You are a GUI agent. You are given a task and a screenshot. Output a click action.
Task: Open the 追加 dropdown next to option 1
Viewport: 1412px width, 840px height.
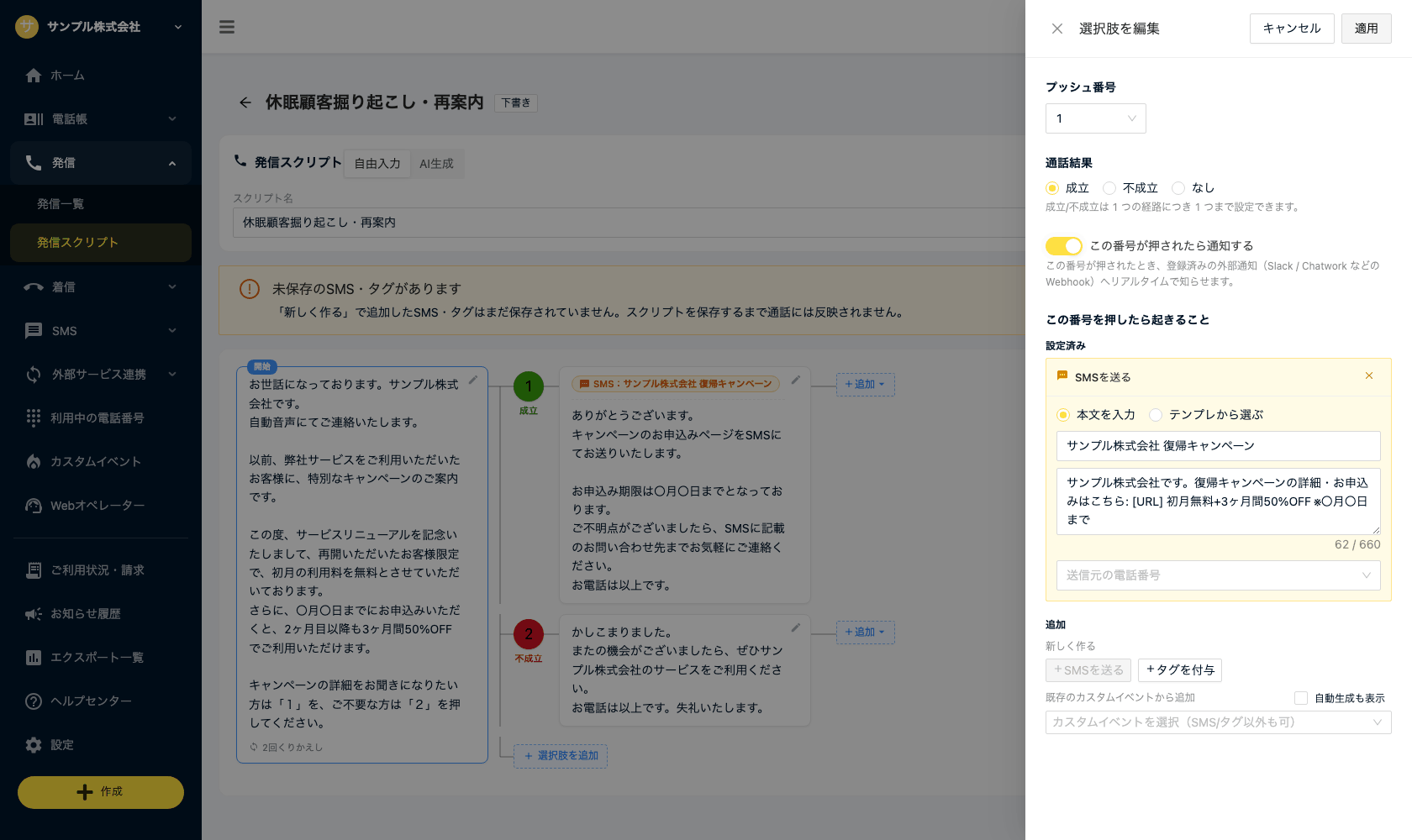point(865,385)
